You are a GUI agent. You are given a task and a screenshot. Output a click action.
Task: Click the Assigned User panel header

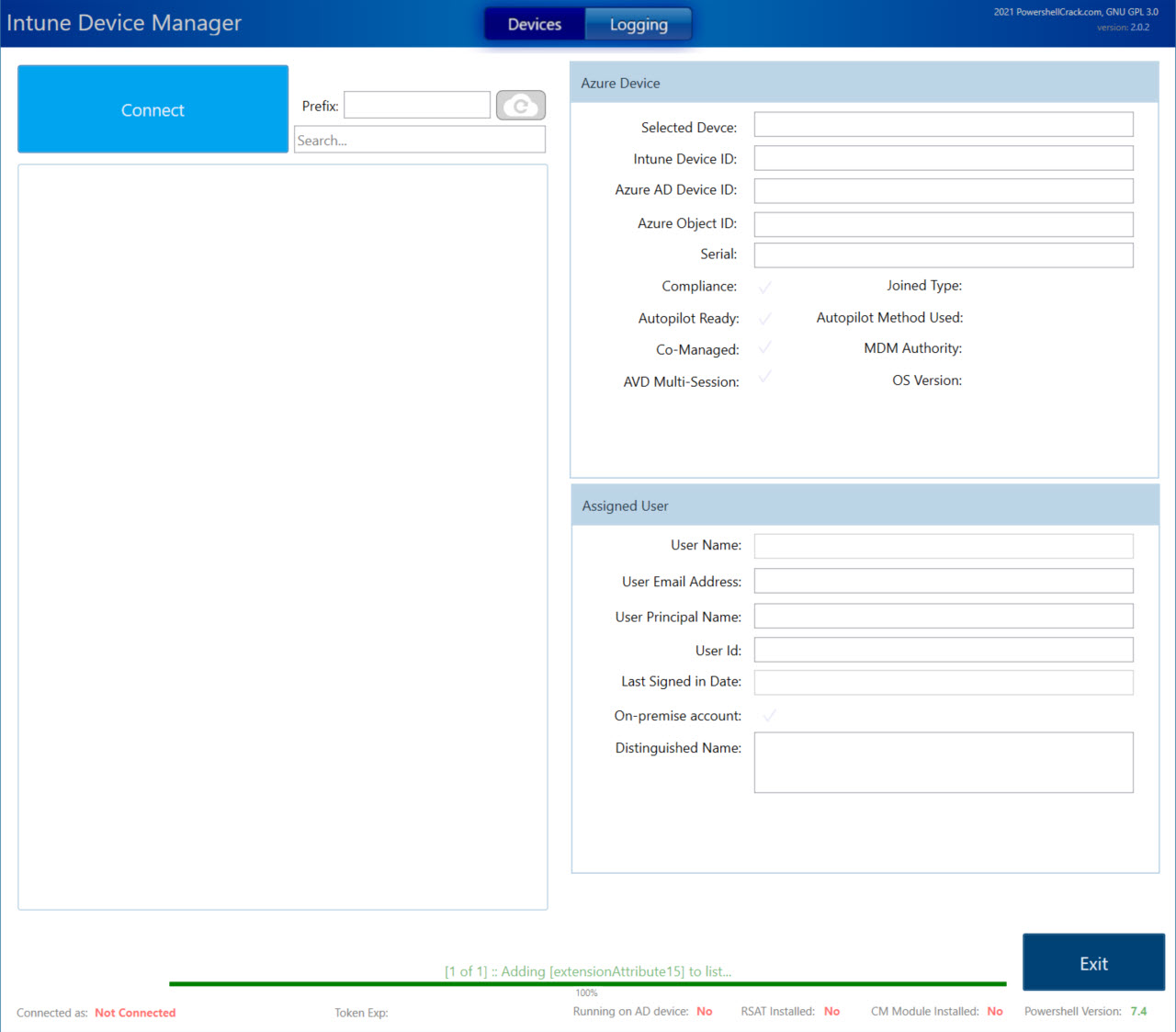coord(865,505)
